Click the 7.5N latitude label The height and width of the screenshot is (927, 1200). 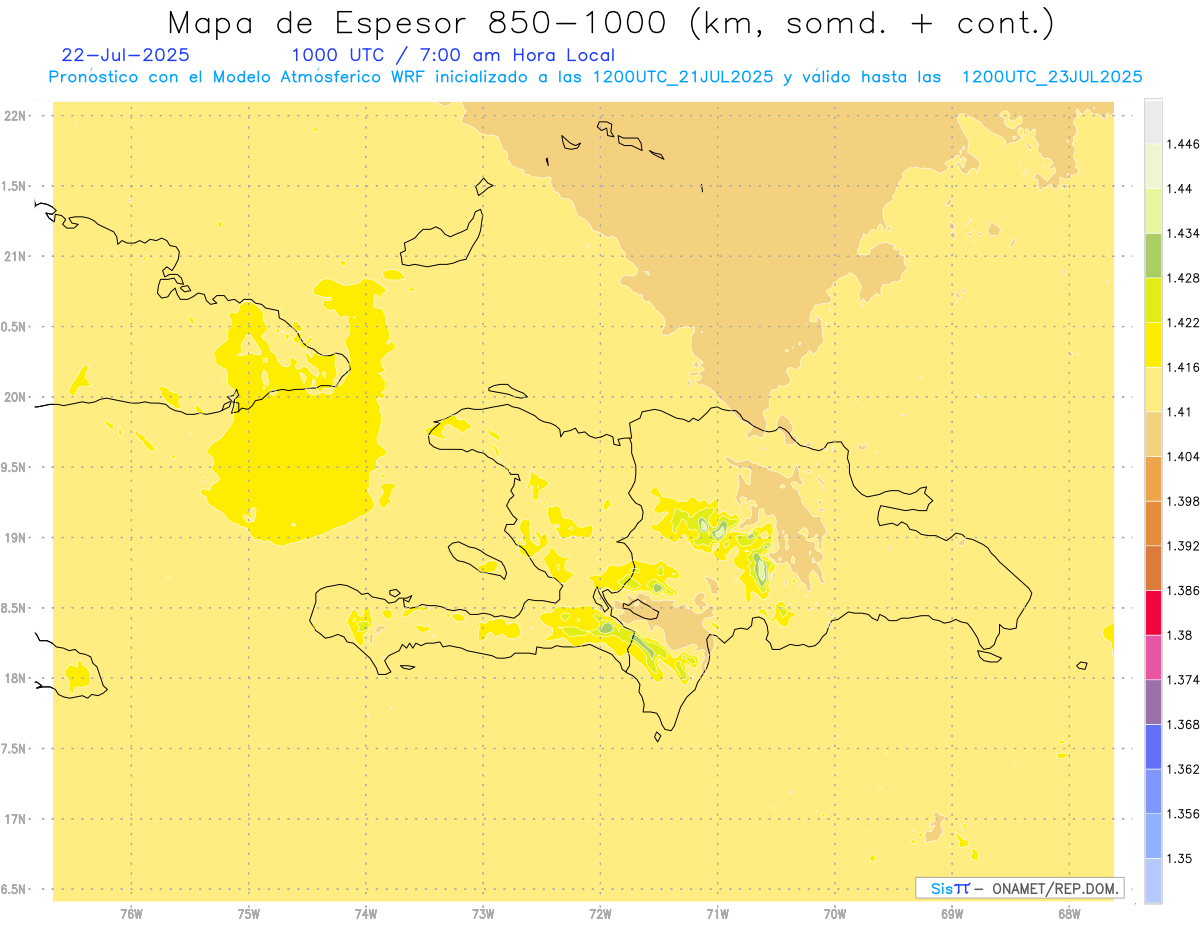coord(14,749)
